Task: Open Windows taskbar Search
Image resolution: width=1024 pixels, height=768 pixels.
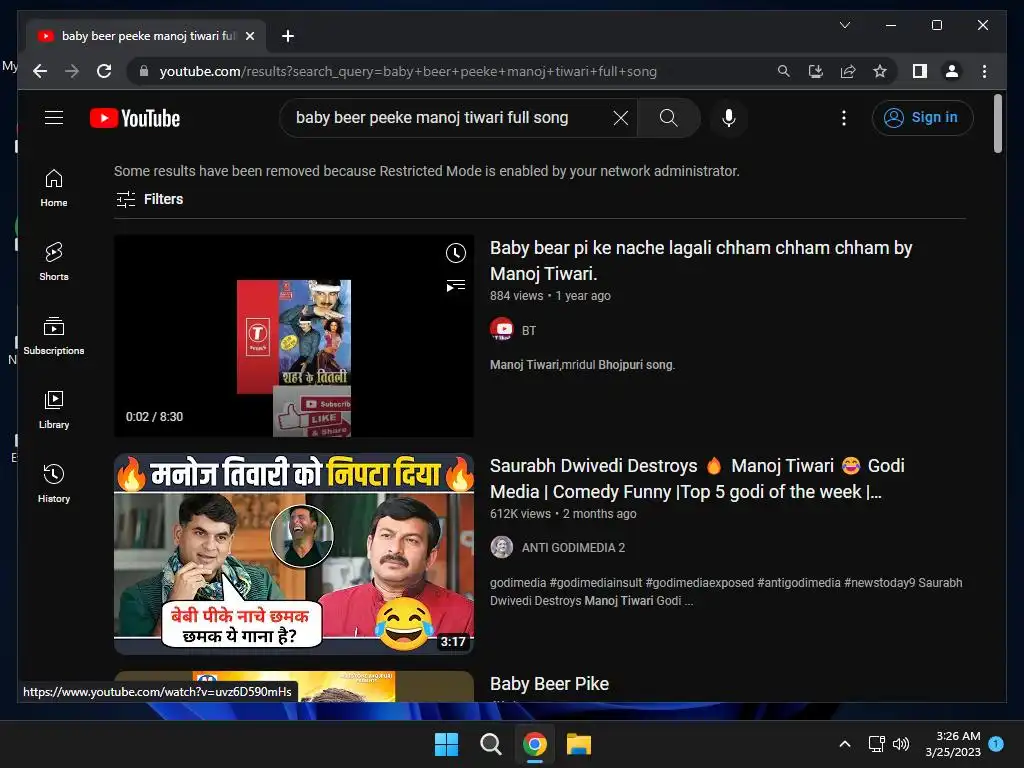Action: (490, 744)
